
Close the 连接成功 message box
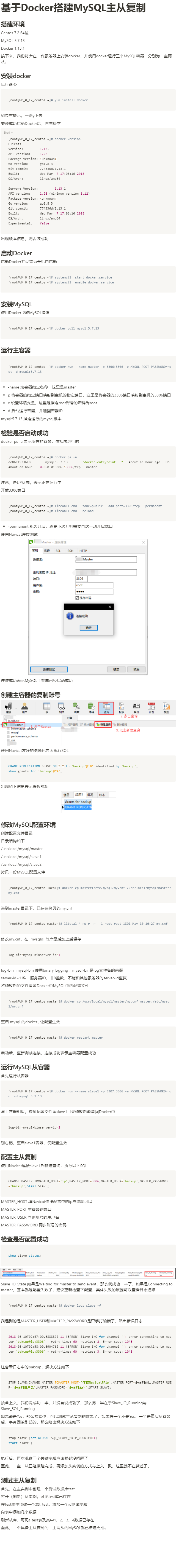pyautogui.click(x=110, y=606)
